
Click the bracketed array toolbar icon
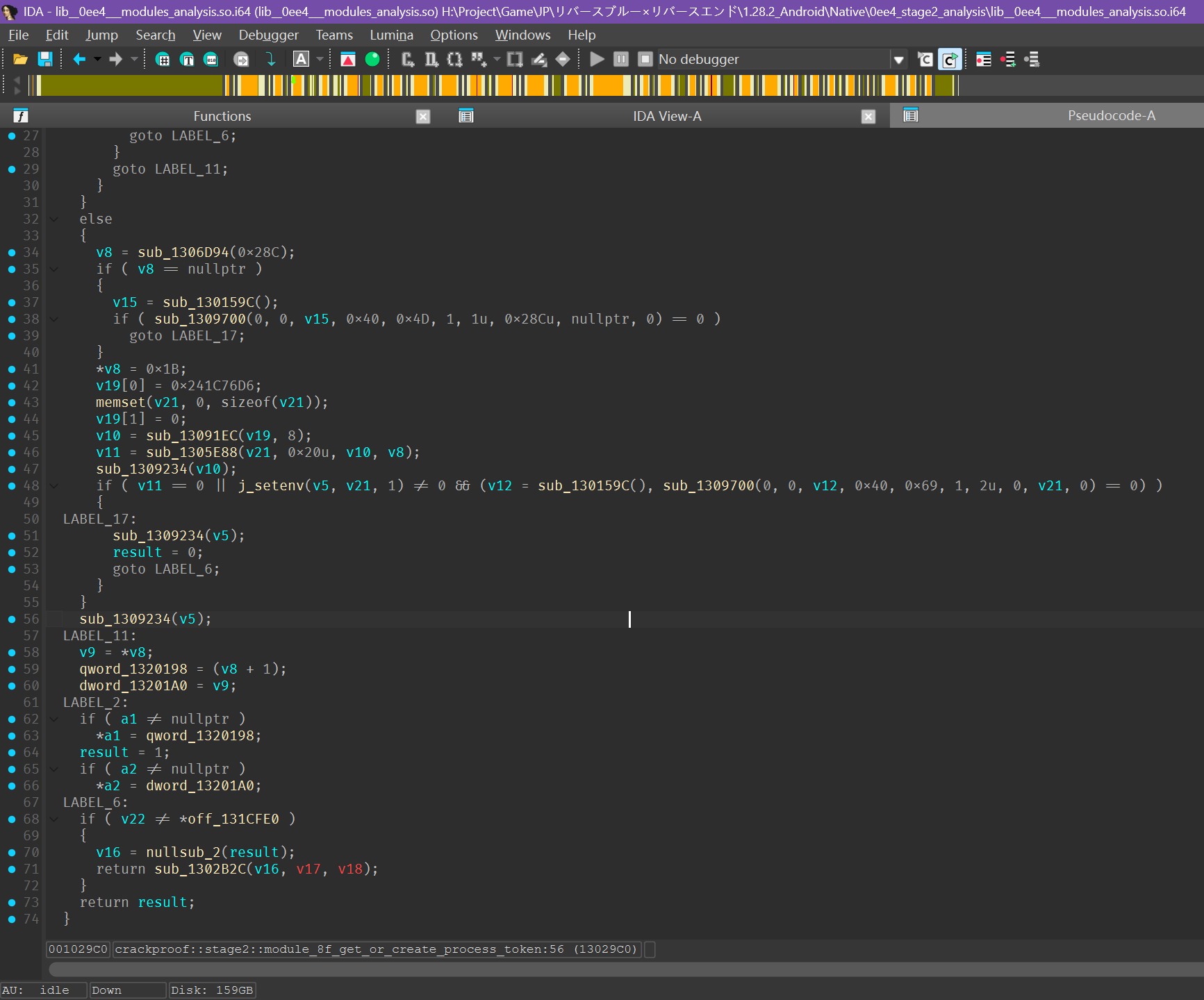pyautogui.click(x=454, y=60)
